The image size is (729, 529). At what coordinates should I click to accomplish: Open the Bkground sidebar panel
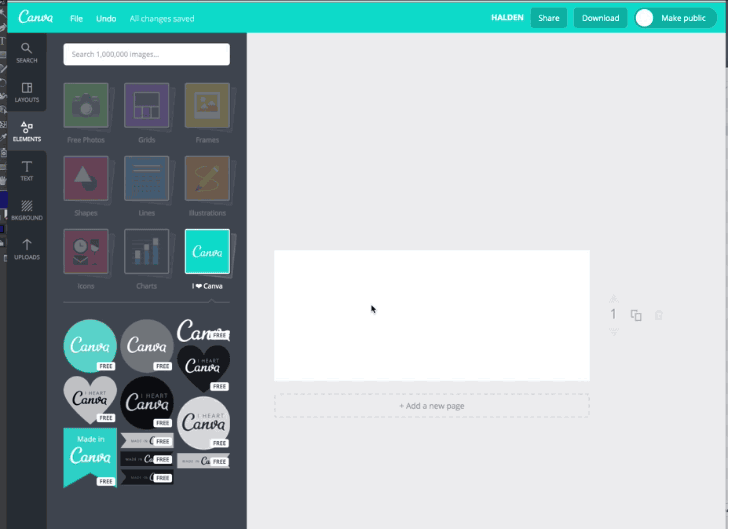point(27,208)
